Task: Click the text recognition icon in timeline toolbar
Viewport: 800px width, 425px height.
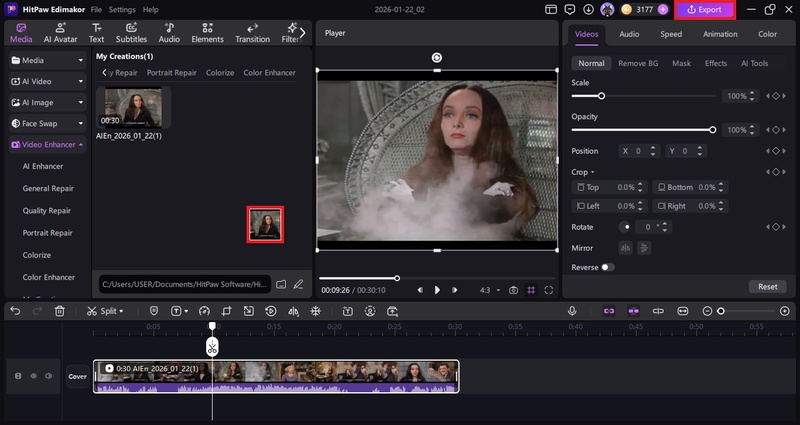Action: click(x=347, y=311)
